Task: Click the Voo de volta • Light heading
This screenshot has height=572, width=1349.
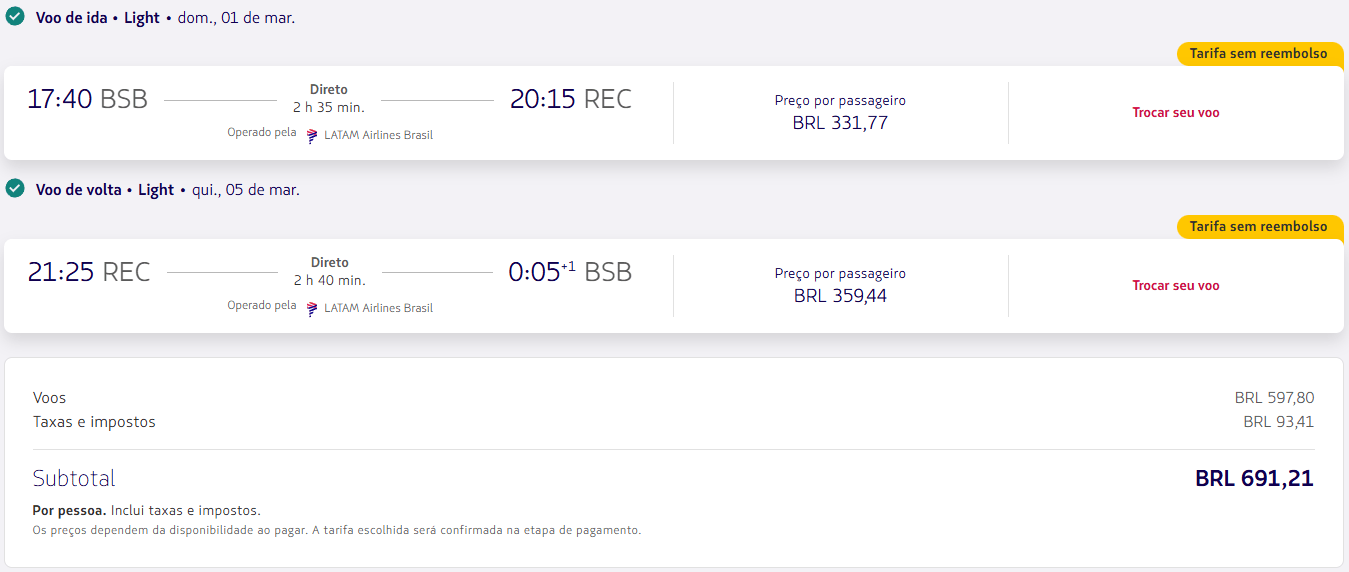Action: tap(105, 190)
